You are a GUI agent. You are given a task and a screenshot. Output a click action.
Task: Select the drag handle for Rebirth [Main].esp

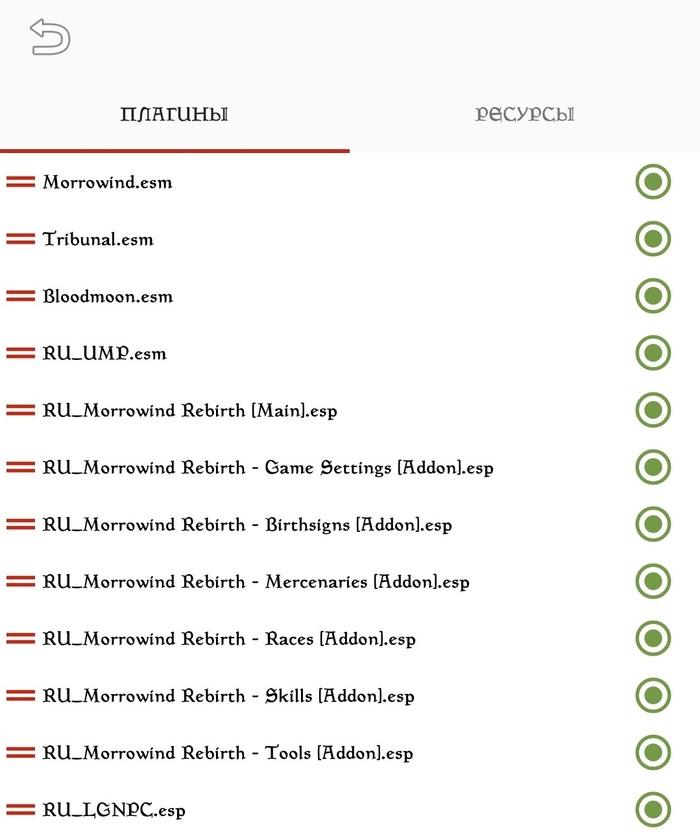pos(21,410)
